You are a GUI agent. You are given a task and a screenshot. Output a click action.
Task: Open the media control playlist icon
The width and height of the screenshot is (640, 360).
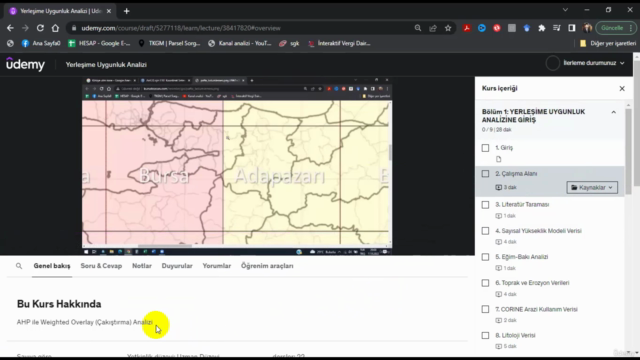pos(557,28)
